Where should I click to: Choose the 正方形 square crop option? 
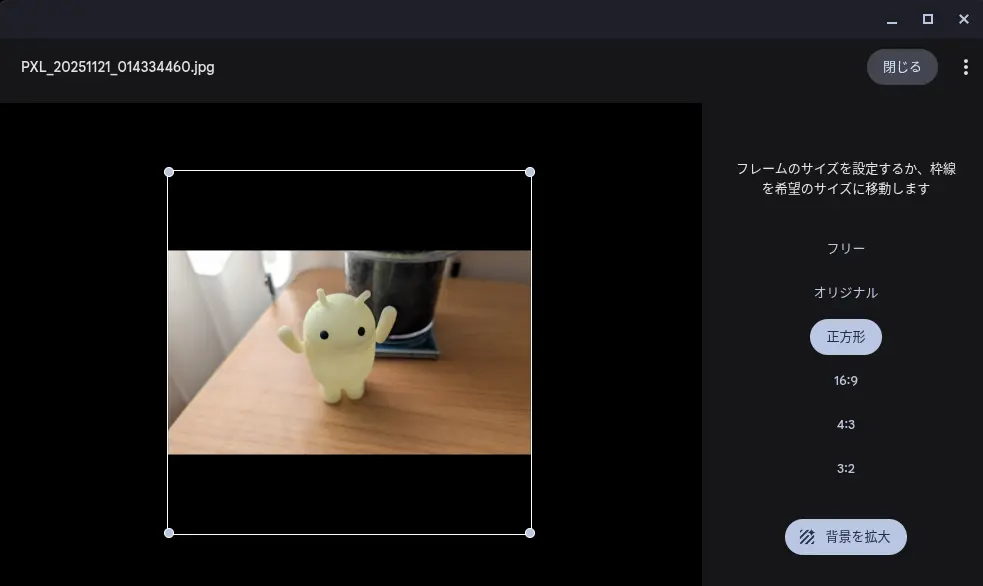pyautogui.click(x=845, y=337)
